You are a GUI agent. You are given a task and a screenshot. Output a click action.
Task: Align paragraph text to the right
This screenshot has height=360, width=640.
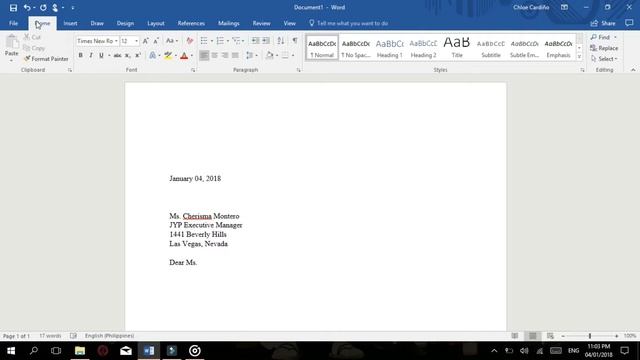click(225, 56)
